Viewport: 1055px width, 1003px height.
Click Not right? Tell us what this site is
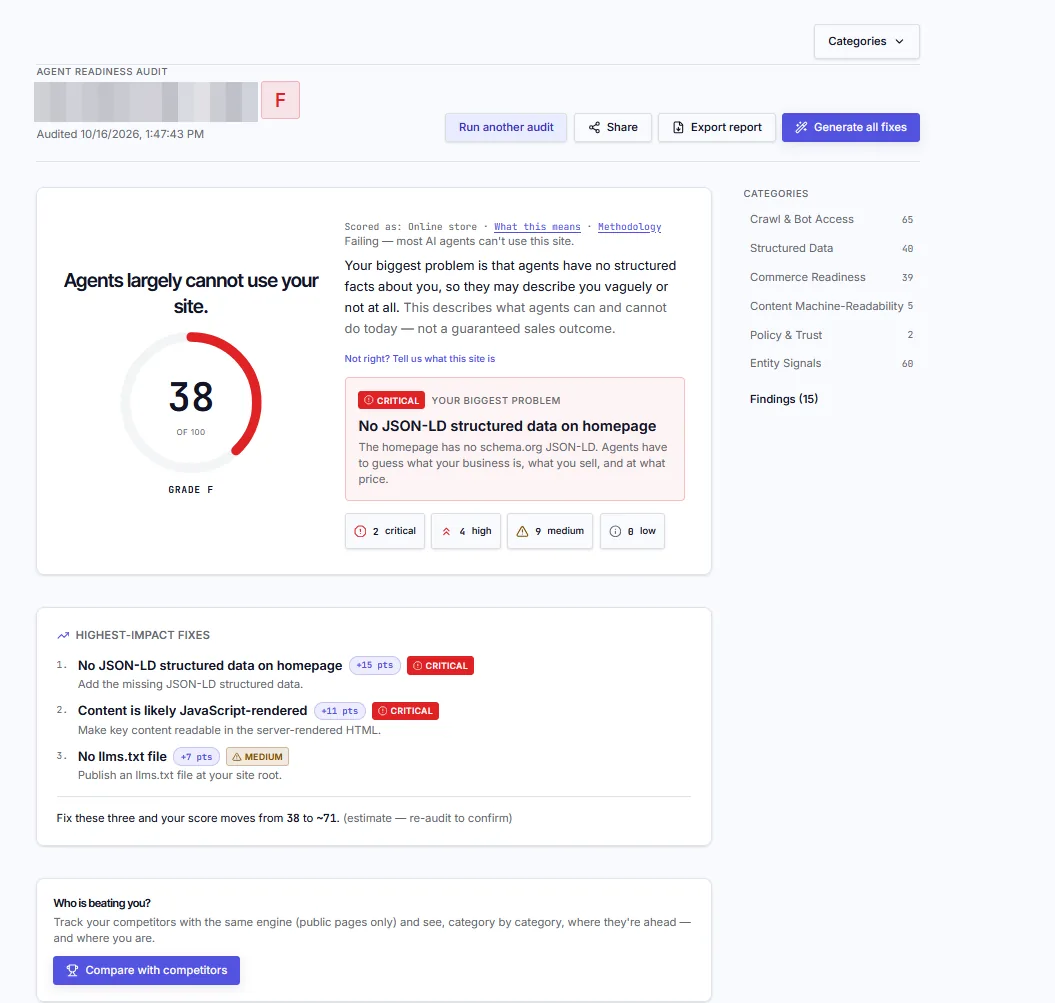click(x=420, y=359)
